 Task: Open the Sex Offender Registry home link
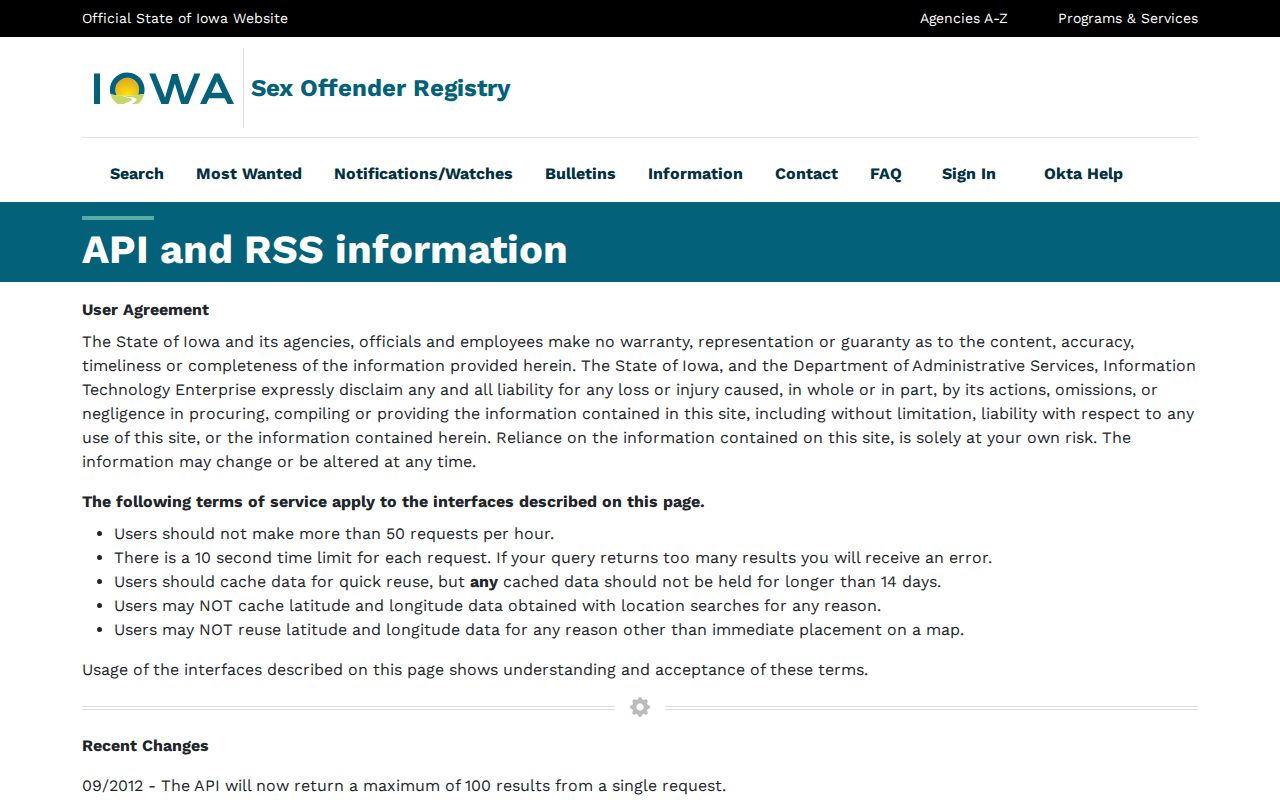pyautogui.click(x=380, y=88)
